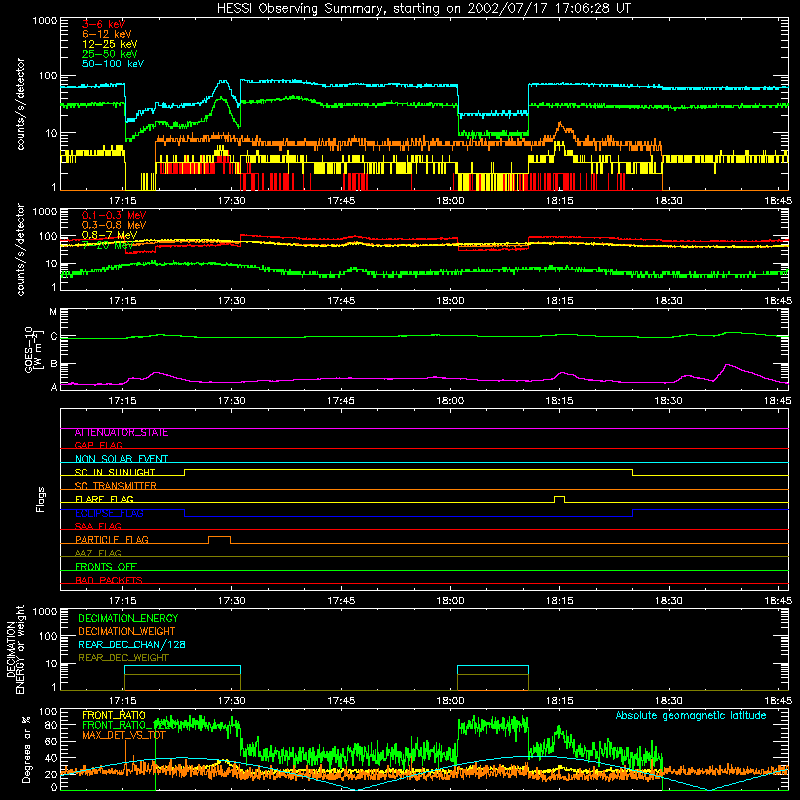Click the 18:00 tick label under the top keV panel
800x800 pixels.
pyautogui.click(x=450, y=201)
